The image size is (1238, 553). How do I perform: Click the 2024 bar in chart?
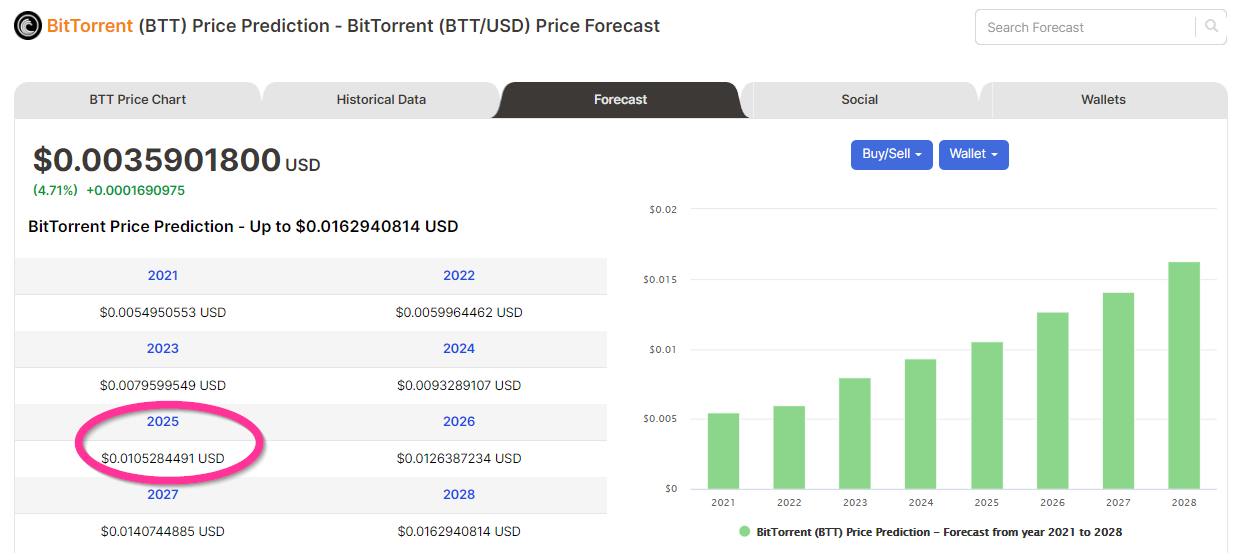(921, 424)
